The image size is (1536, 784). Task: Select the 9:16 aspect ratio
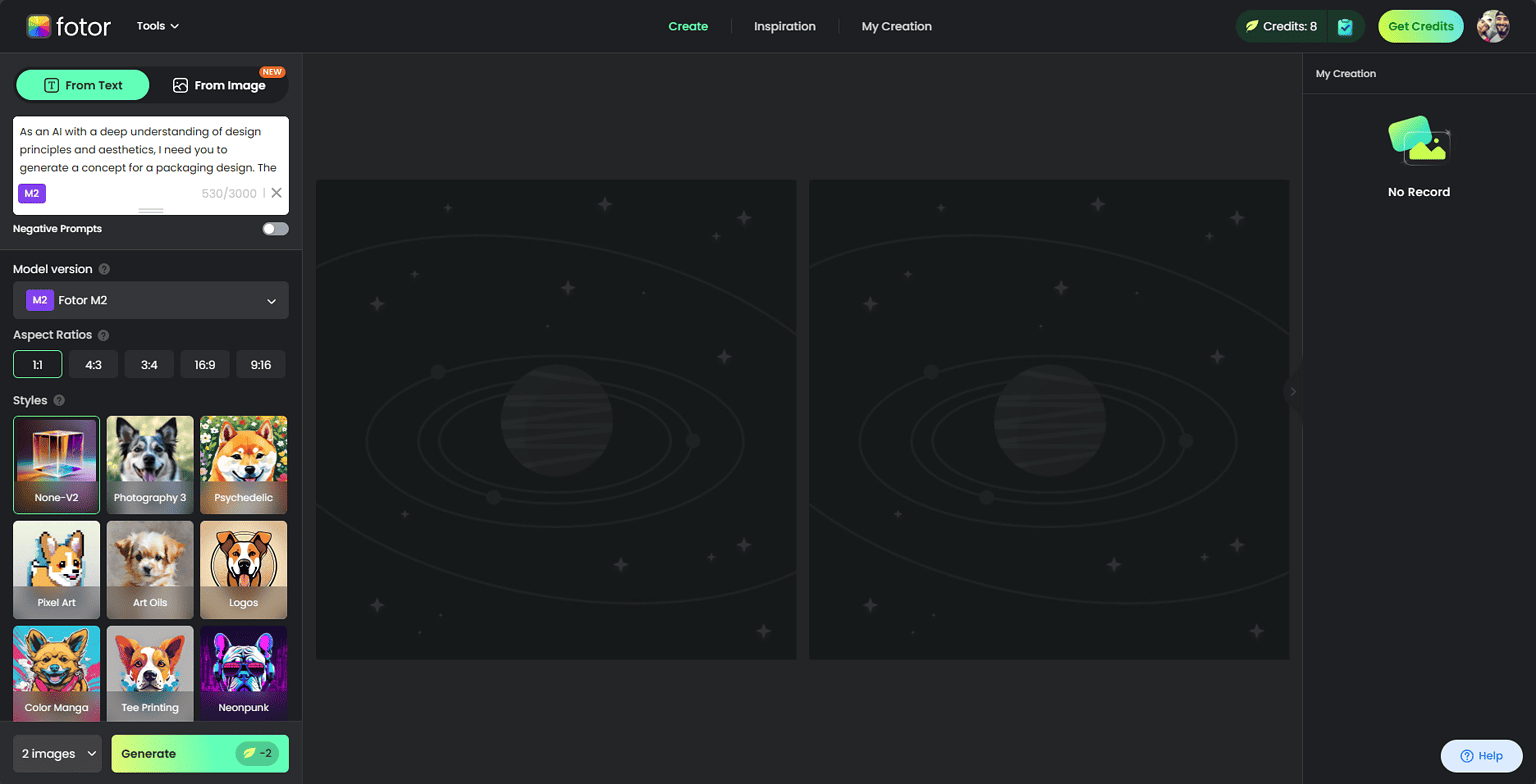261,365
